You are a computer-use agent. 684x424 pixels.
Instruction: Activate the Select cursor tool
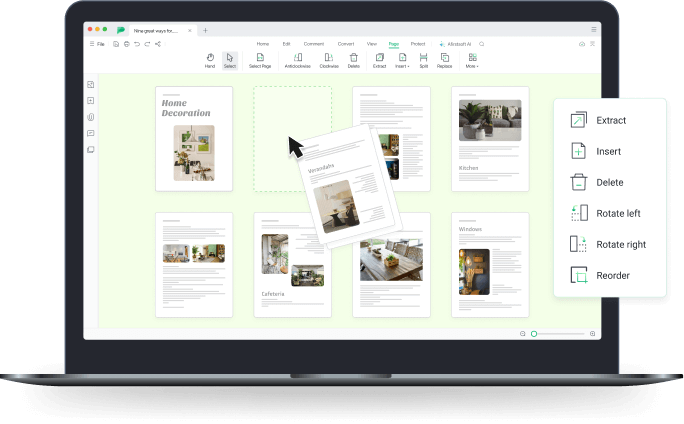pos(230,61)
